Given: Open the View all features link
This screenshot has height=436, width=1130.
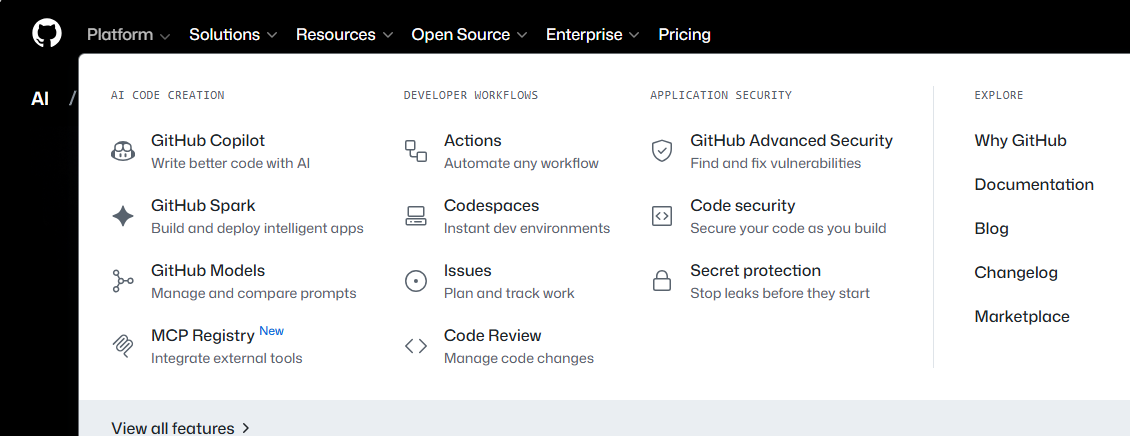Looking at the screenshot, I should (180, 428).
